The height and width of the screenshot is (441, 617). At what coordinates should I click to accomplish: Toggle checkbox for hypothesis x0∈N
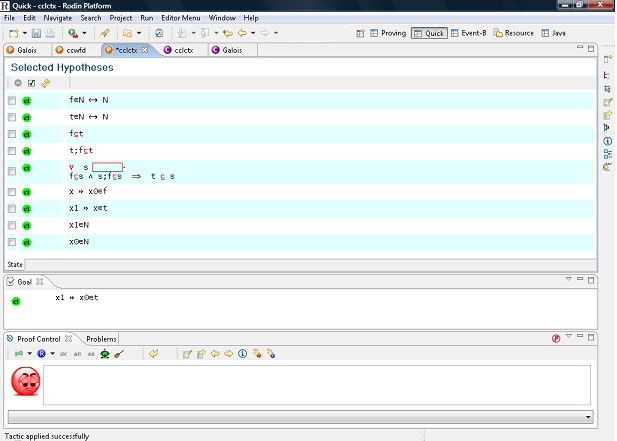pyautogui.click(x=12, y=242)
